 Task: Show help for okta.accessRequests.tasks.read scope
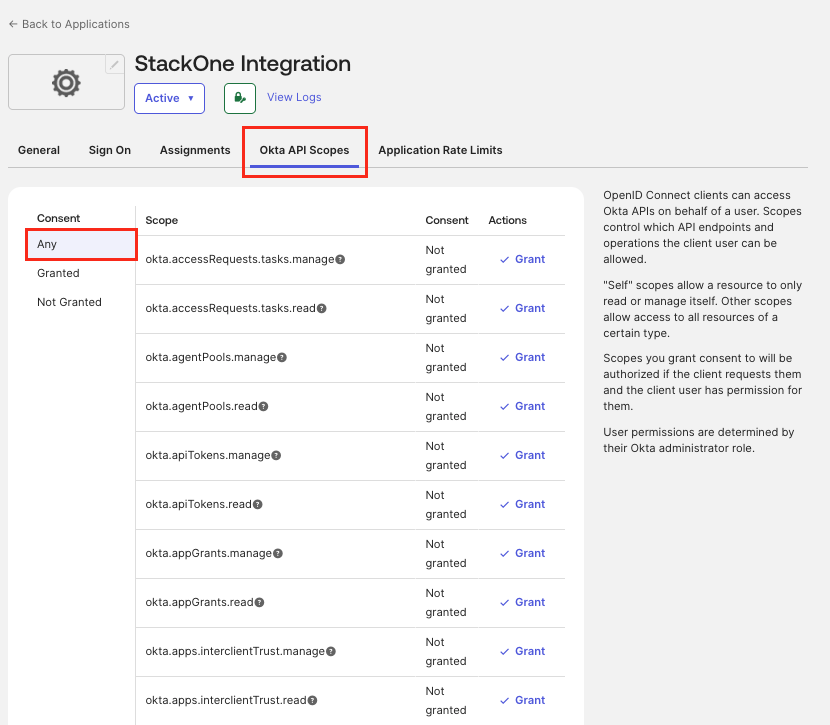321,309
